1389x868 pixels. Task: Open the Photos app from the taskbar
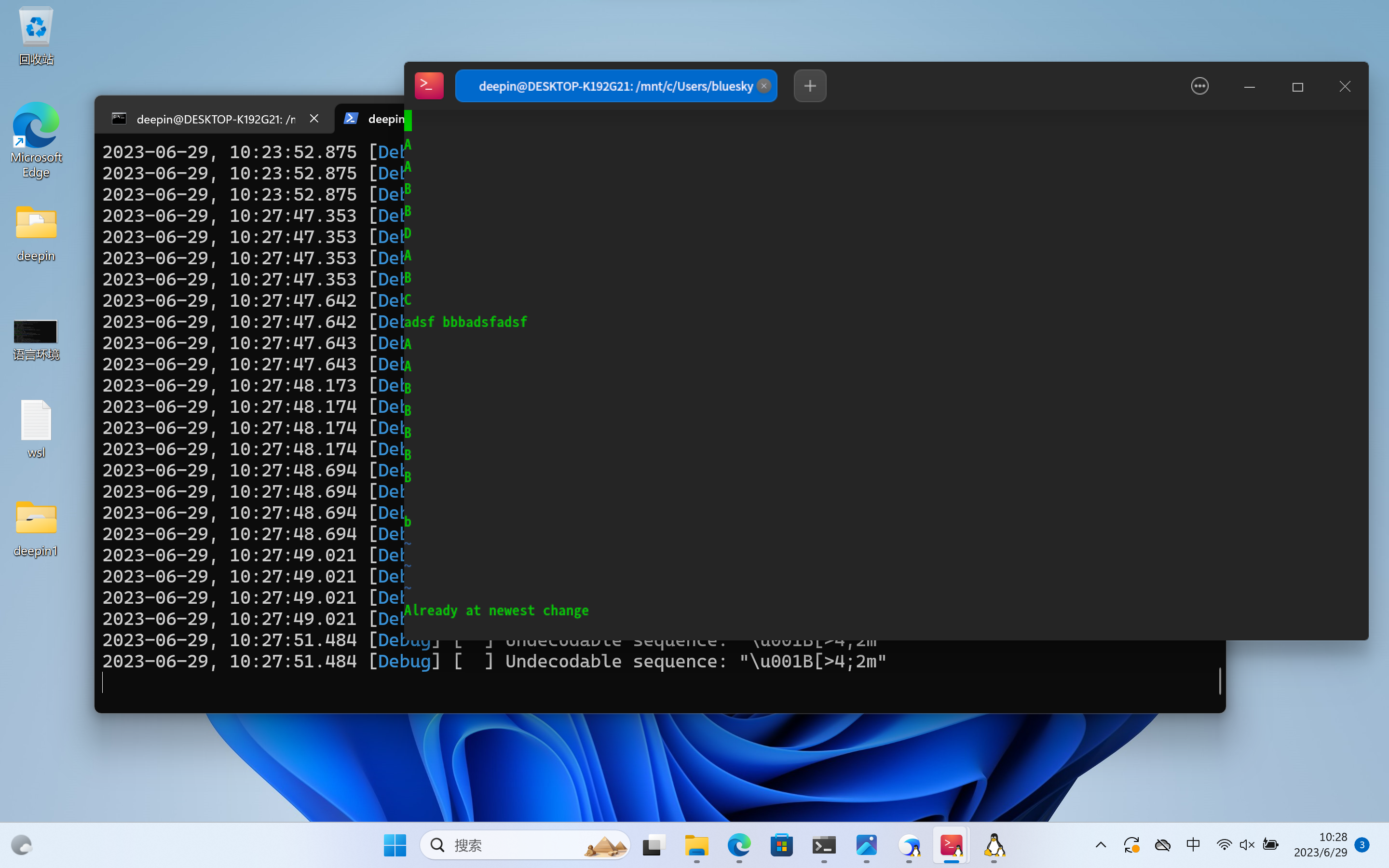coord(867,844)
